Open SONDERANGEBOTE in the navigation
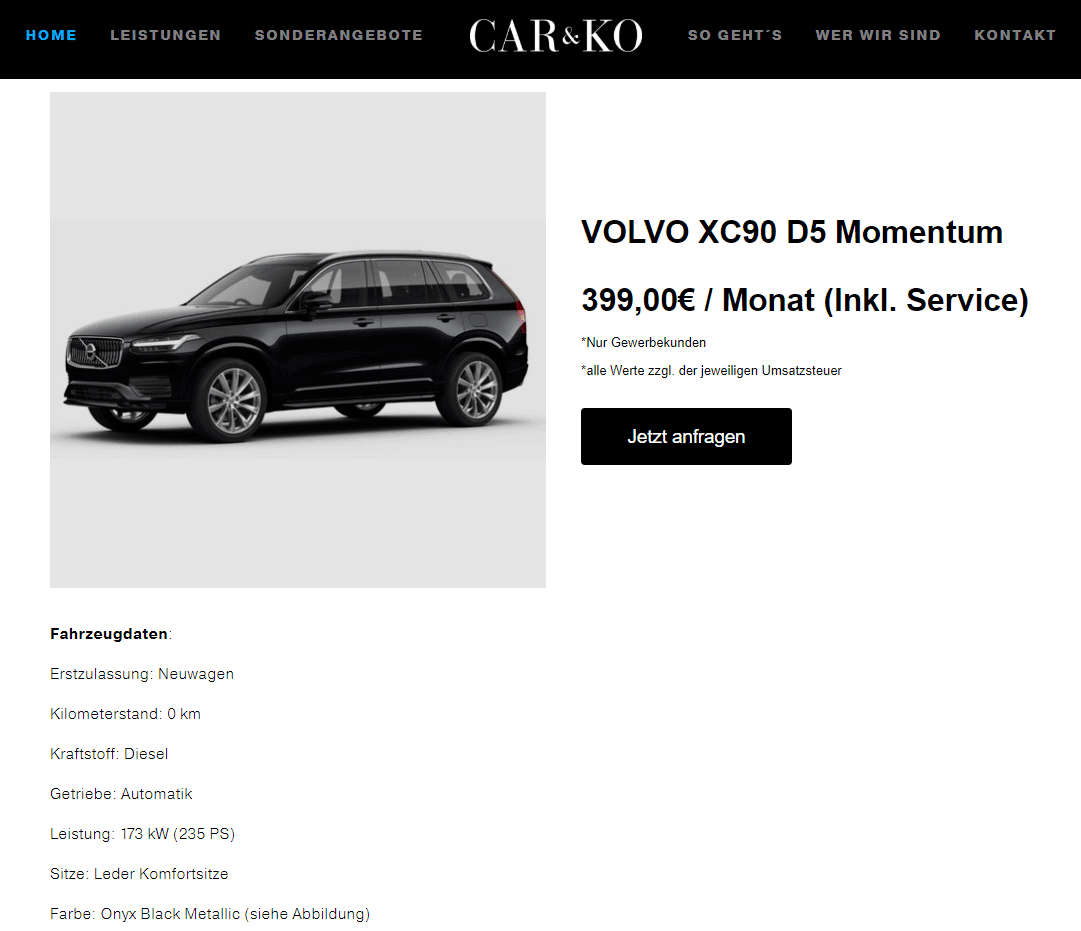 click(x=339, y=35)
